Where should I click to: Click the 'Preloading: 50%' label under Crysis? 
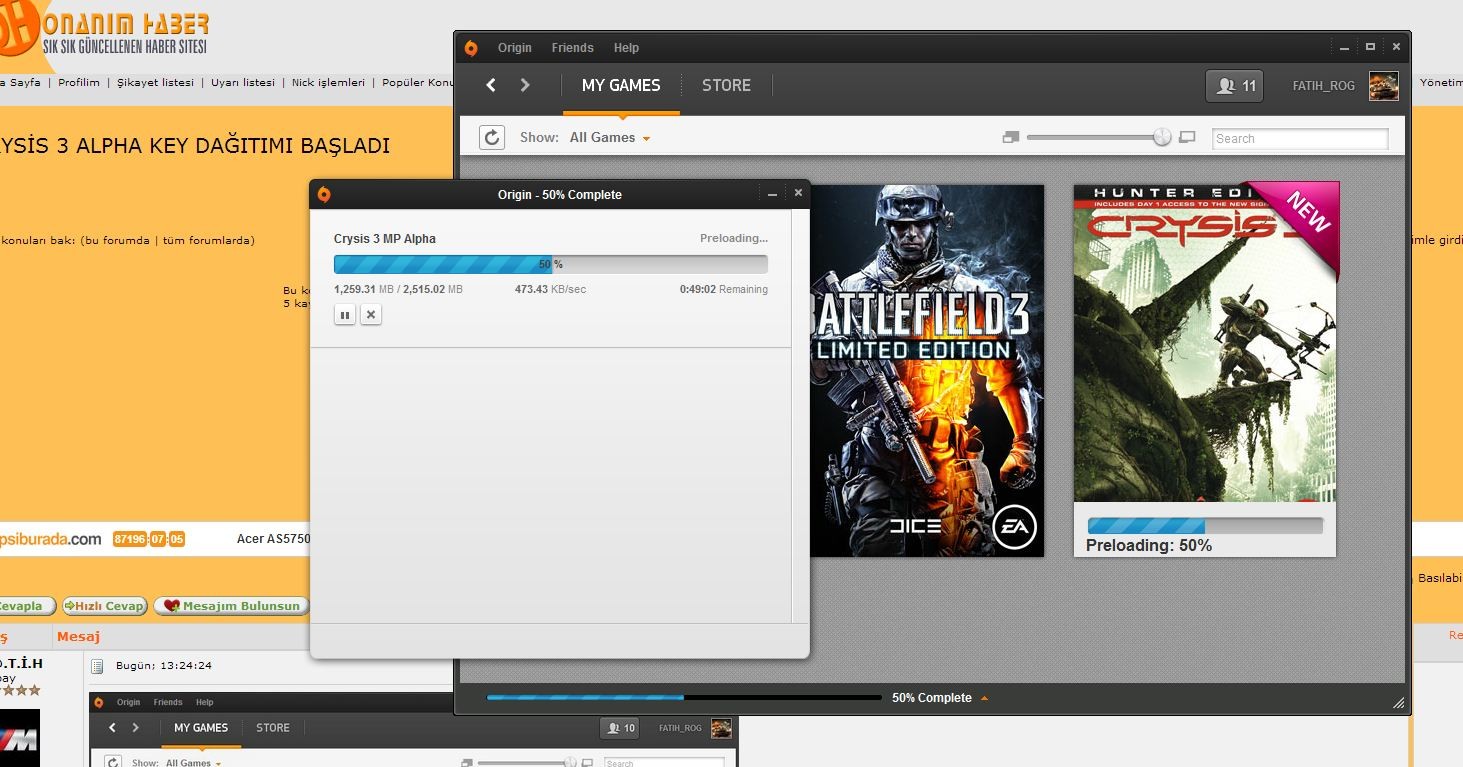click(x=1149, y=546)
